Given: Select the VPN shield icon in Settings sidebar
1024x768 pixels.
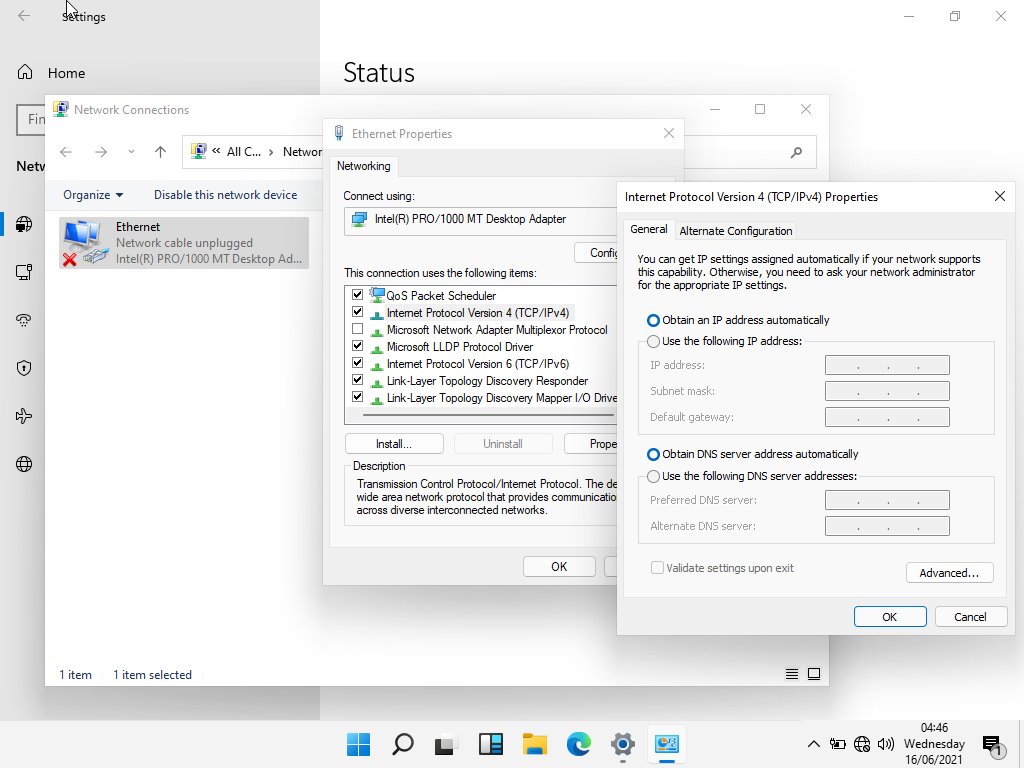Looking at the screenshot, I should [x=24, y=368].
